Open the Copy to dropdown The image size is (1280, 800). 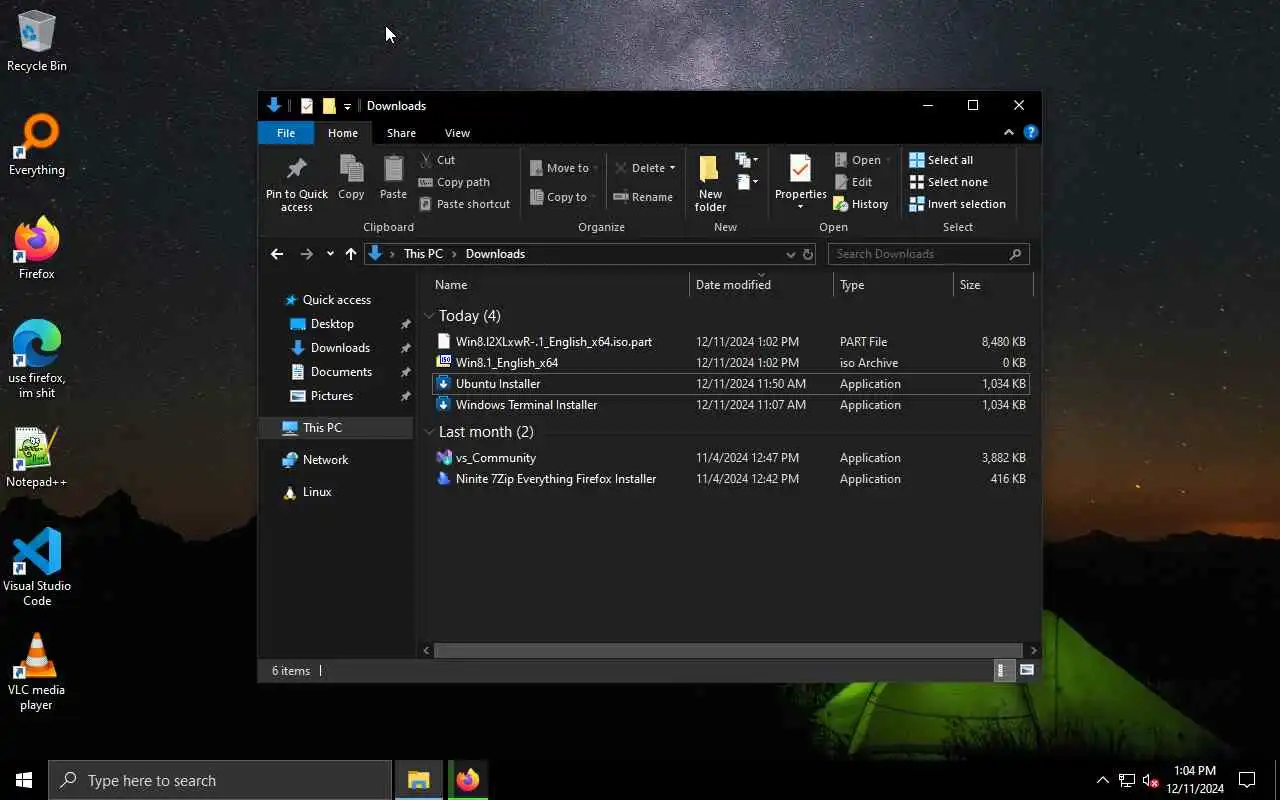pyautogui.click(x=565, y=197)
